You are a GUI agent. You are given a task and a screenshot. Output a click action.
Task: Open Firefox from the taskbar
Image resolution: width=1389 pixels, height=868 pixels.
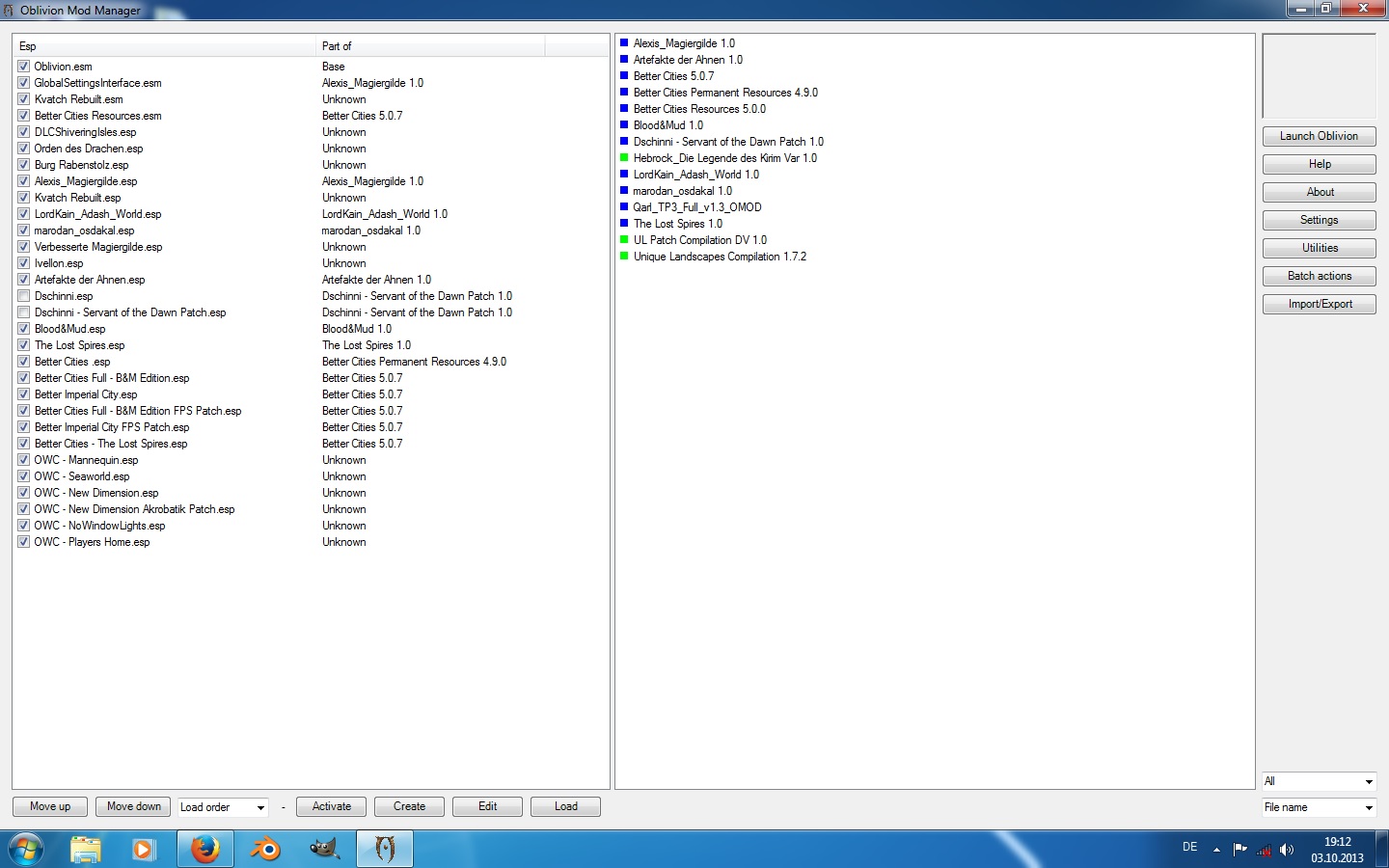click(x=204, y=850)
